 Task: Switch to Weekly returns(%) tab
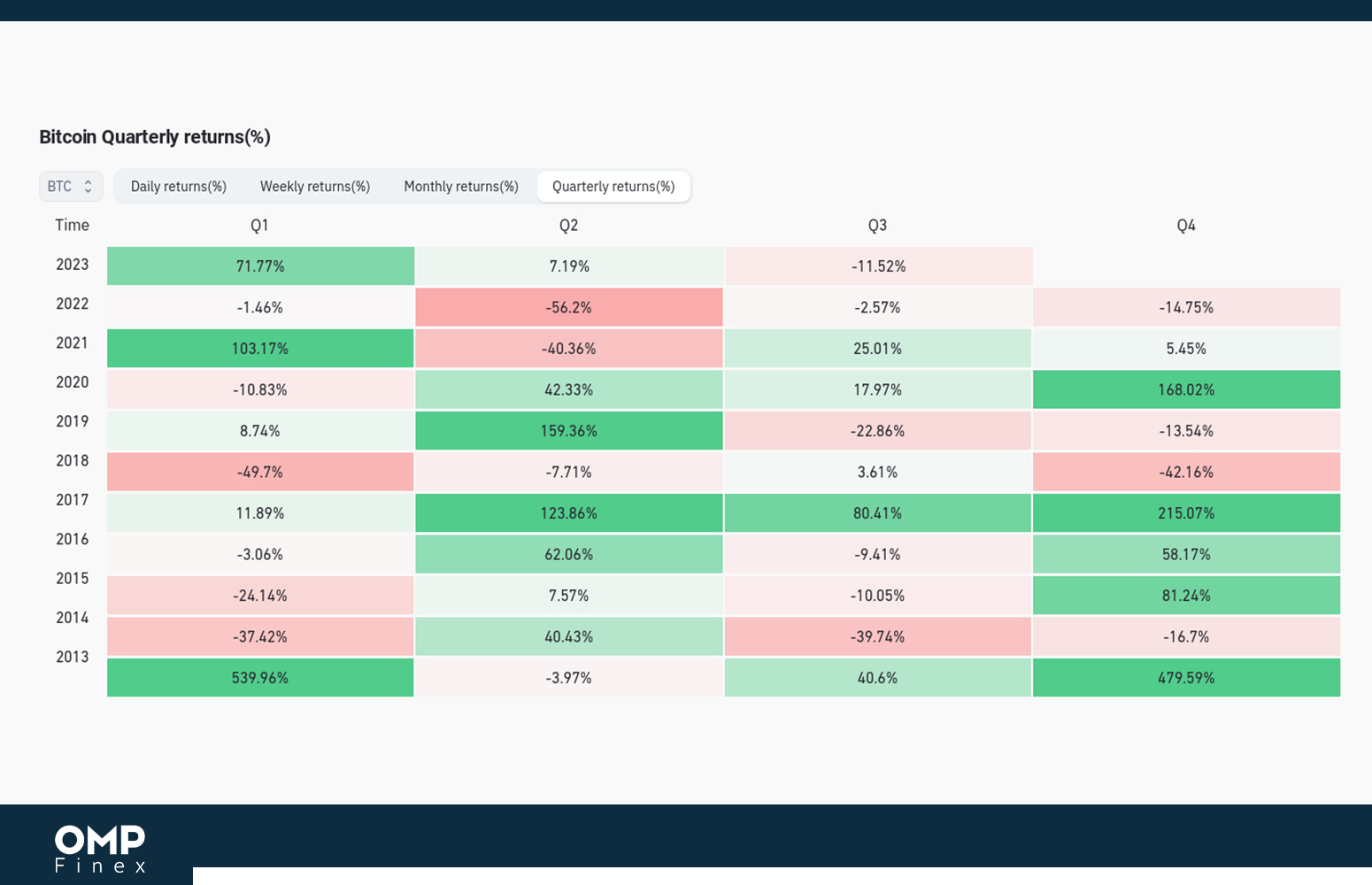[x=315, y=187]
